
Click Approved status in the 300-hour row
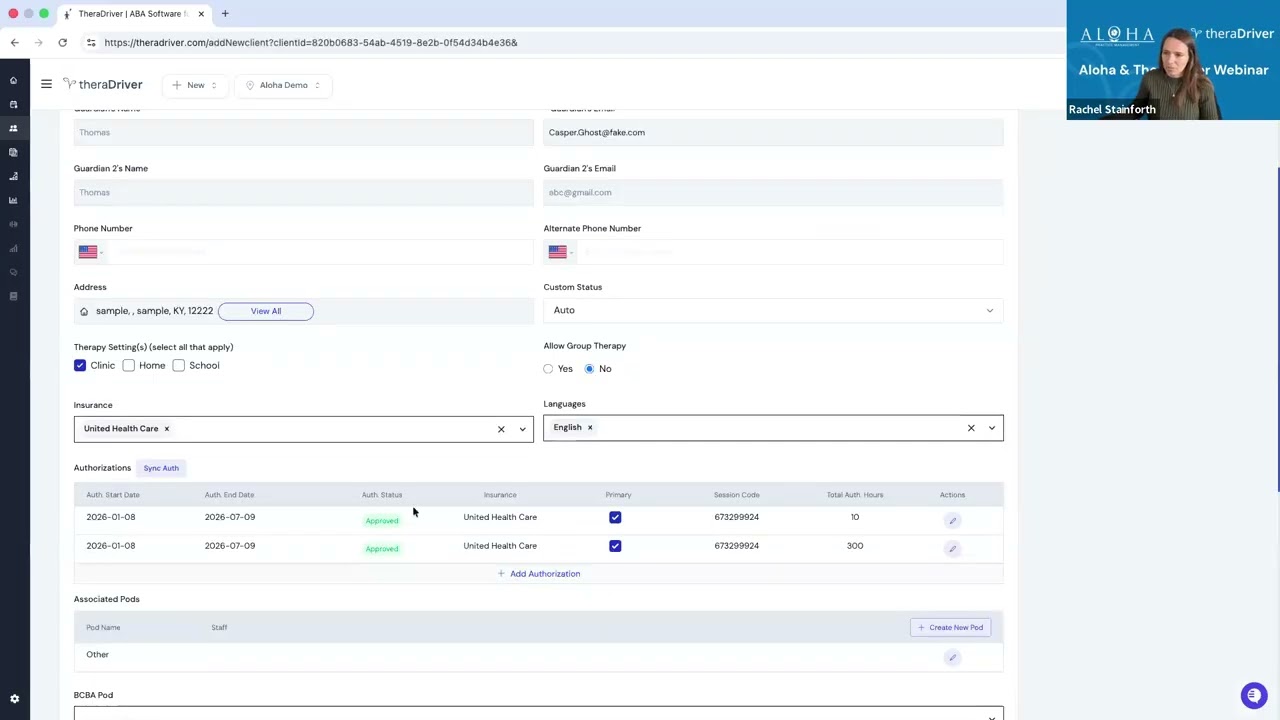coord(382,548)
